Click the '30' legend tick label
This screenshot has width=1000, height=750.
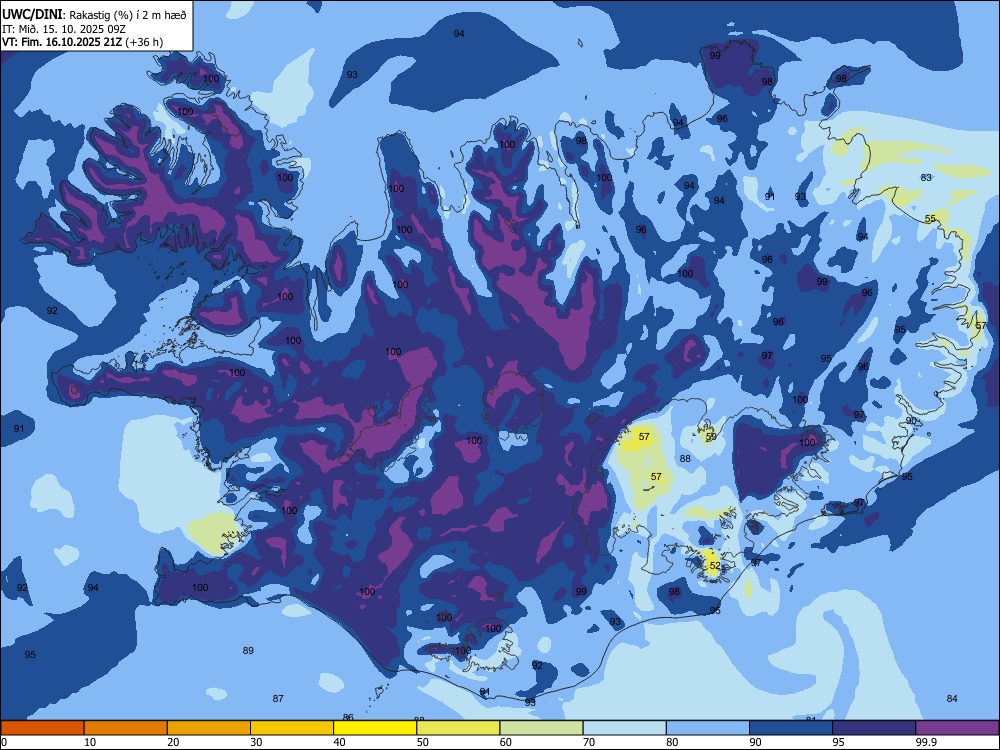[256, 742]
